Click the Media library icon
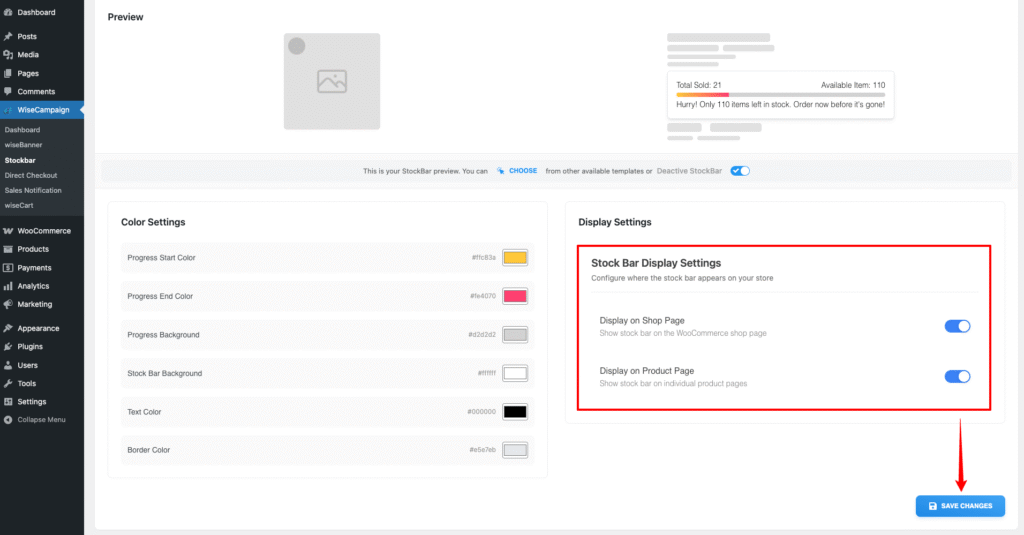Screen dimensions: 1024x535 pyautogui.click(x=8, y=55)
